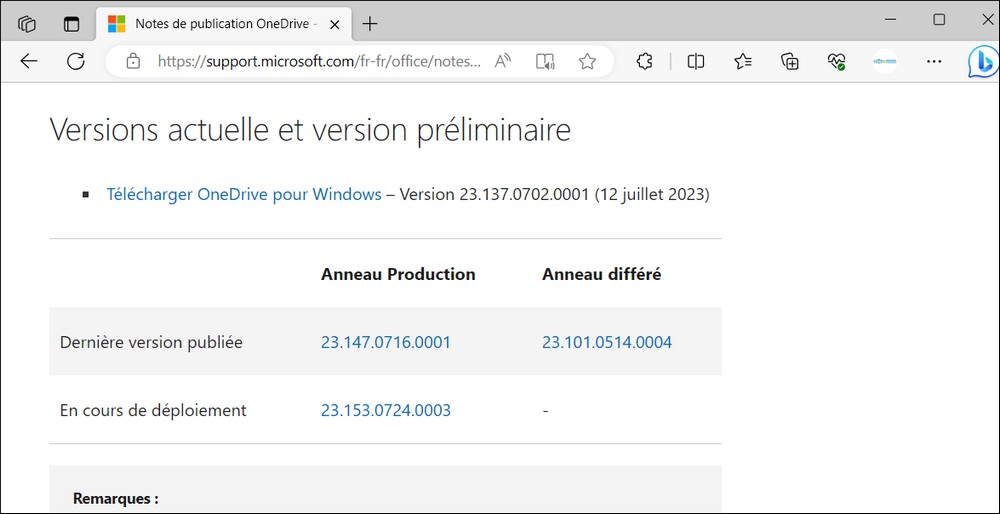The image size is (1000, 514).
Task: Select the Notes de publication OneDrive tab
Action: pyautogui.click(x=223, y=24)
